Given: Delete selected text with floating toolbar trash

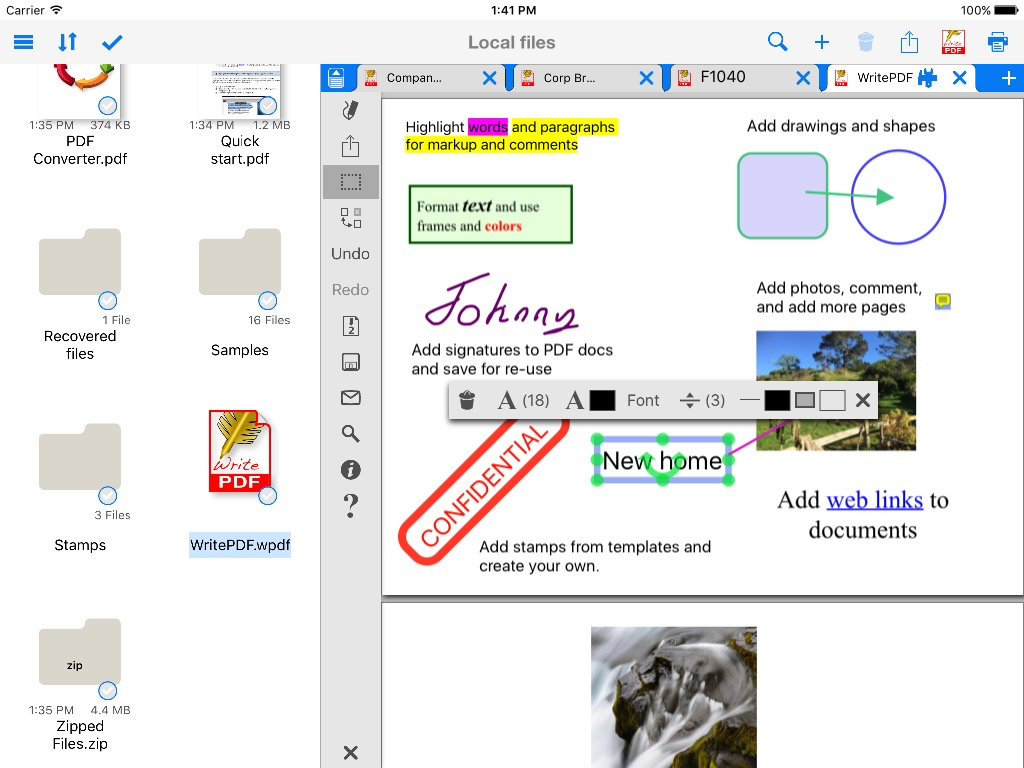Looking at the screenshot, I should [467, 400].
